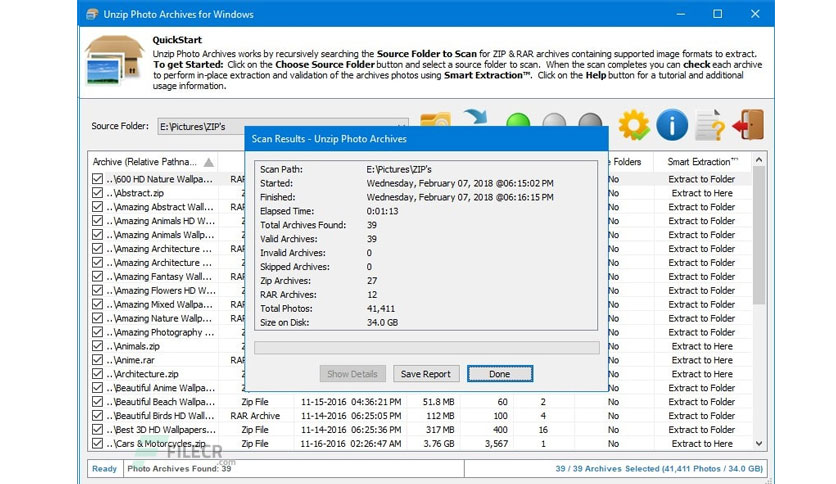Click Done in Scan Results dialog
This screenshot has height=484, width=836.
500,374
